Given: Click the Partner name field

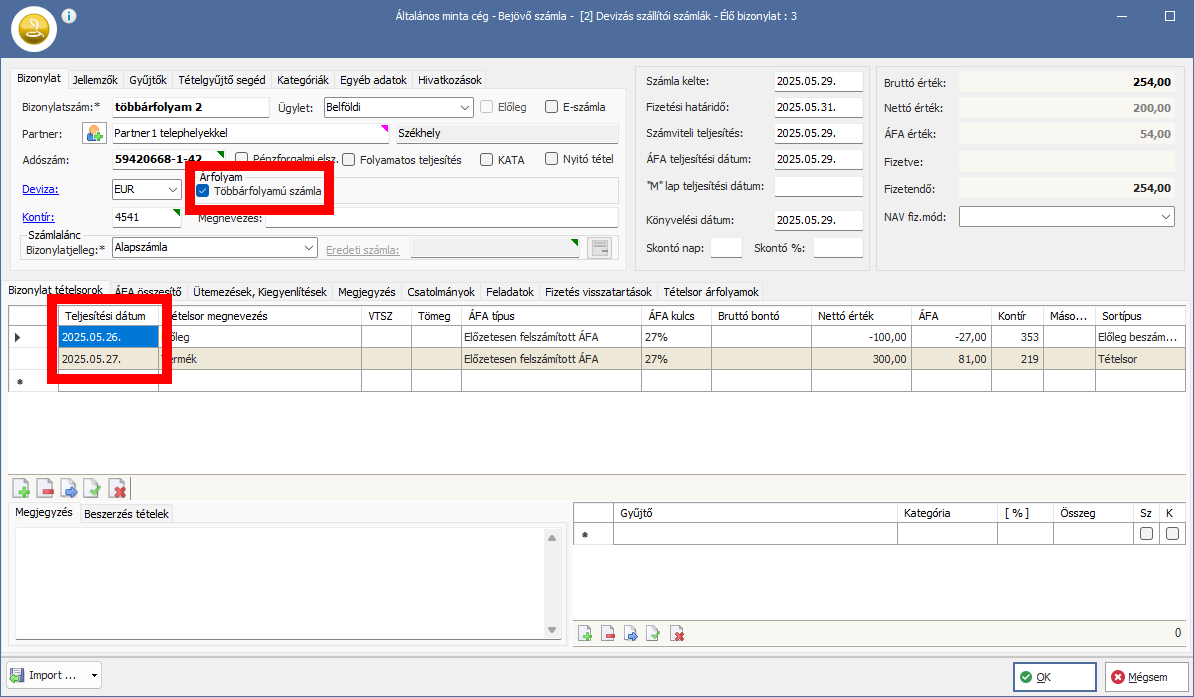Looking at the screenshot, I should [x=251, y=133].
